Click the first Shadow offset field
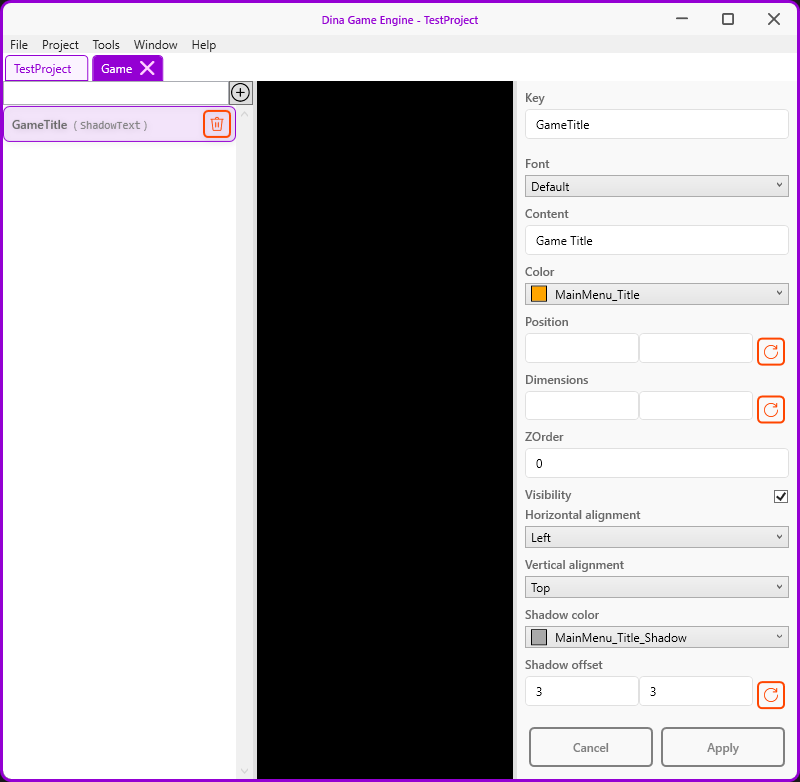 tap(582, 691)
